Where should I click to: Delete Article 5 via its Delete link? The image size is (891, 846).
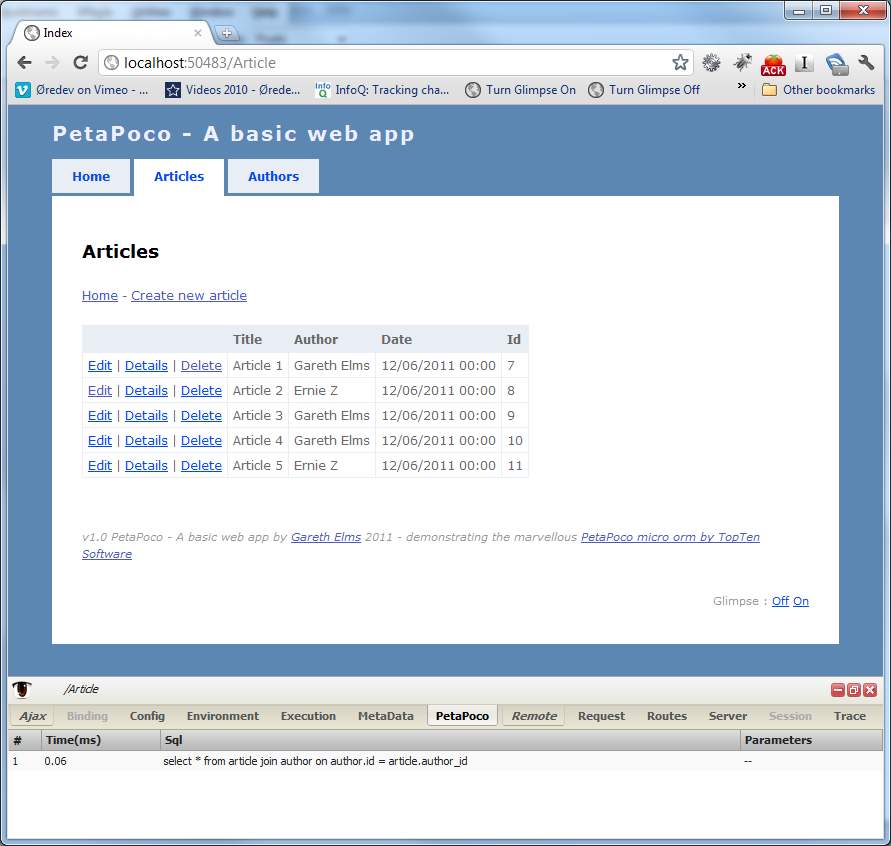(x=201, y=466)
